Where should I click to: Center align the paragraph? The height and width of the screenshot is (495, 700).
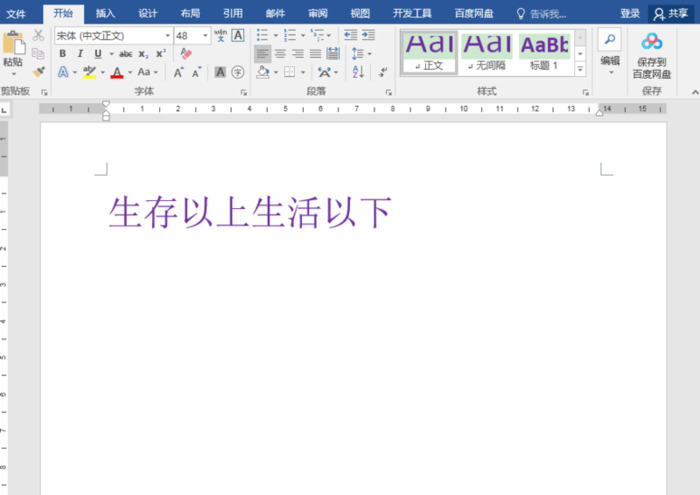(280, 54)
